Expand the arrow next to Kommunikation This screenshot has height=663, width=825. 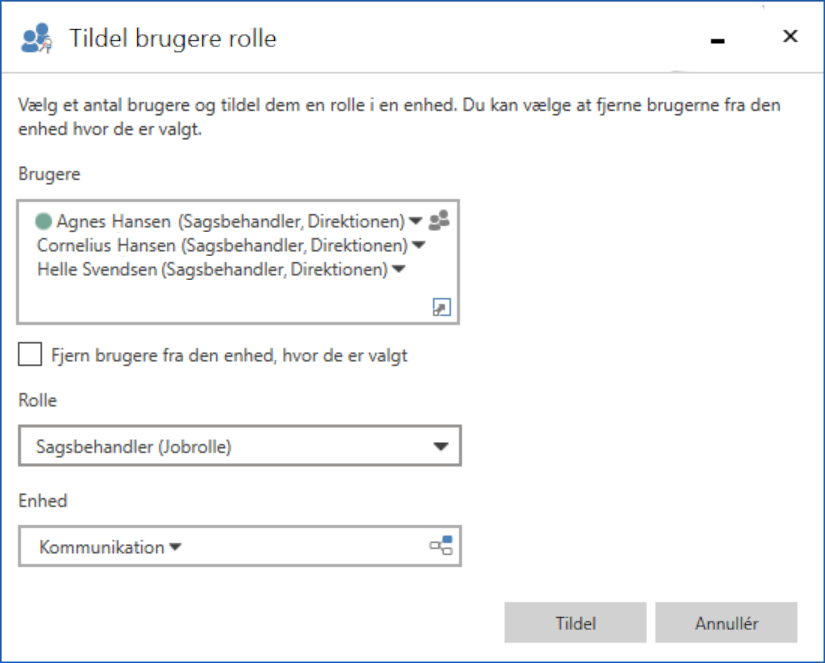pos(176,547)
